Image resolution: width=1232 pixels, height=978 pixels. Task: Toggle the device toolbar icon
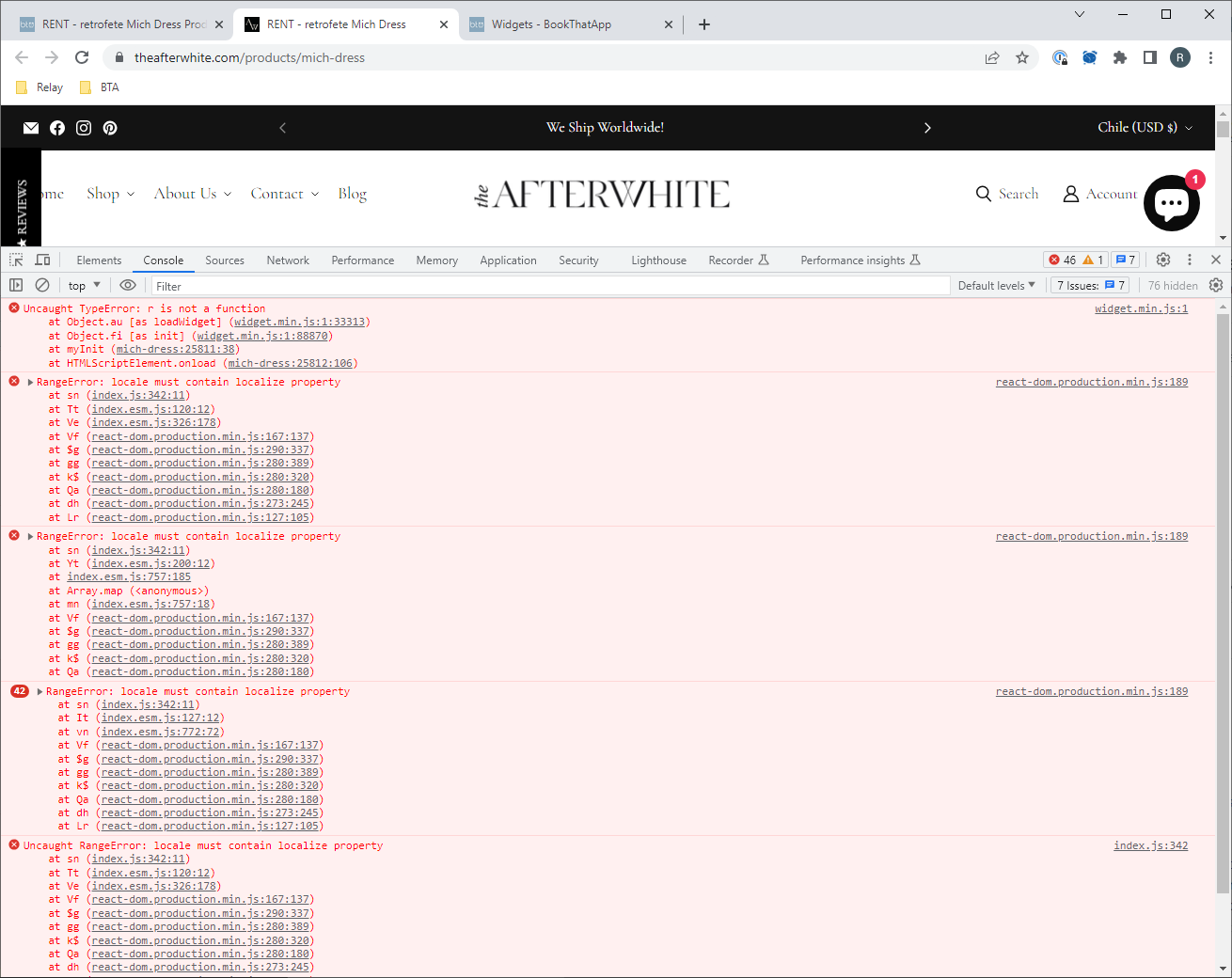point(42,260)
